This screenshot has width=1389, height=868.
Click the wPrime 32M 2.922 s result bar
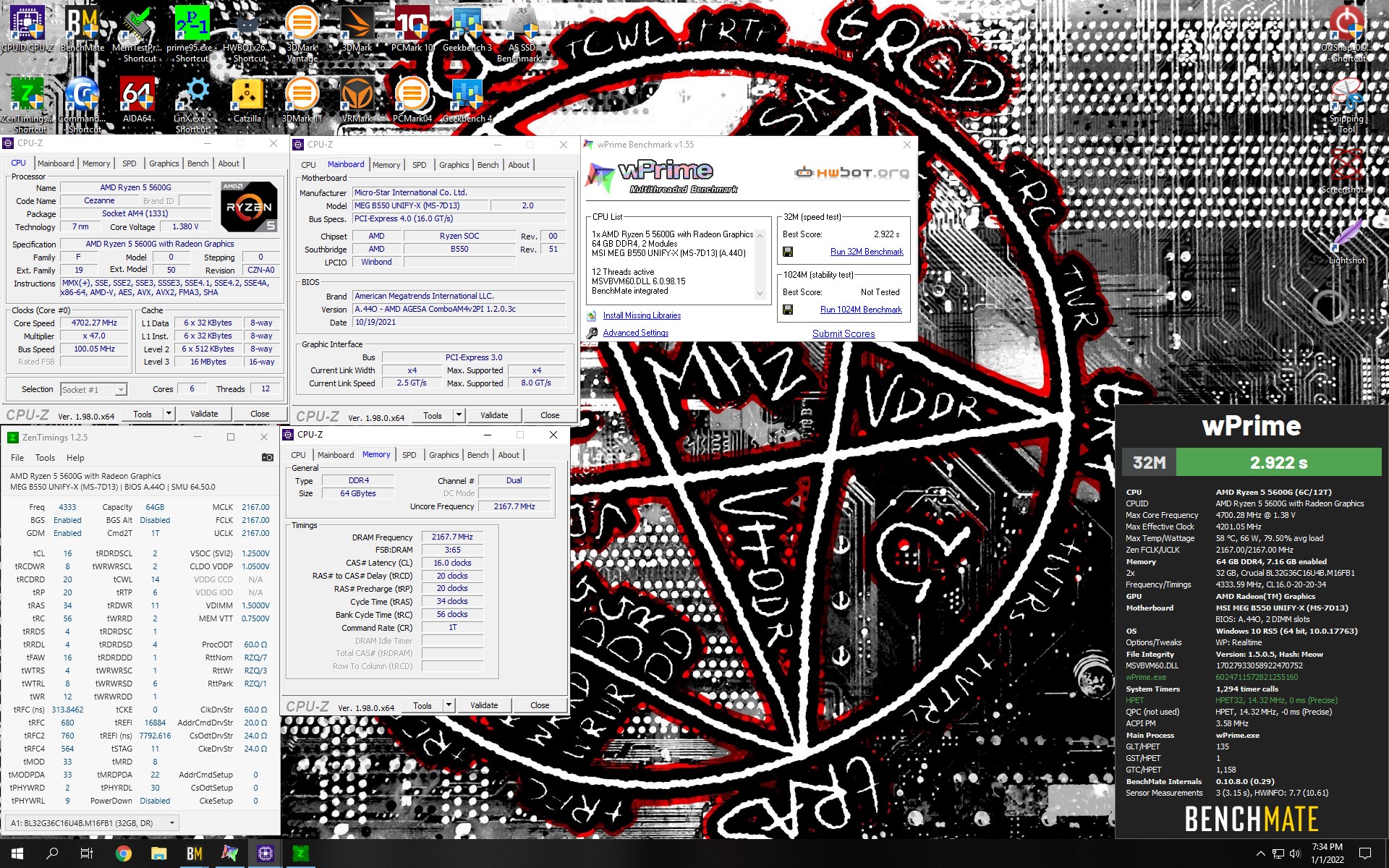(x=1279, y=462)
